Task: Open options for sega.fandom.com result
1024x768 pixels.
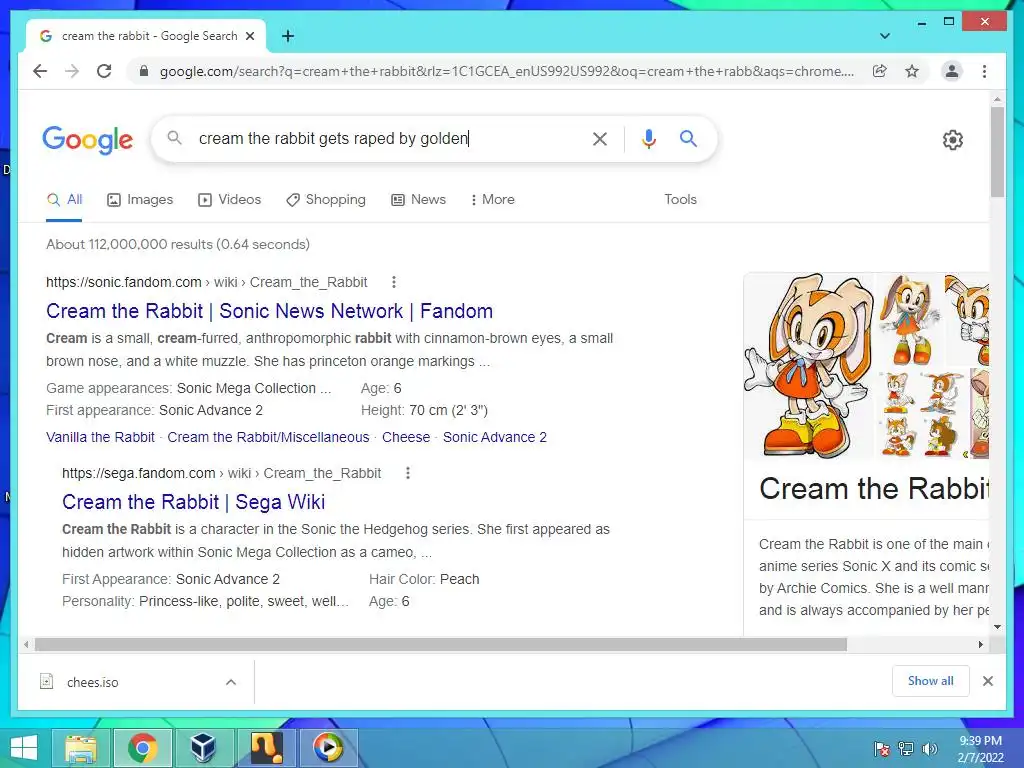Action: 408,473
